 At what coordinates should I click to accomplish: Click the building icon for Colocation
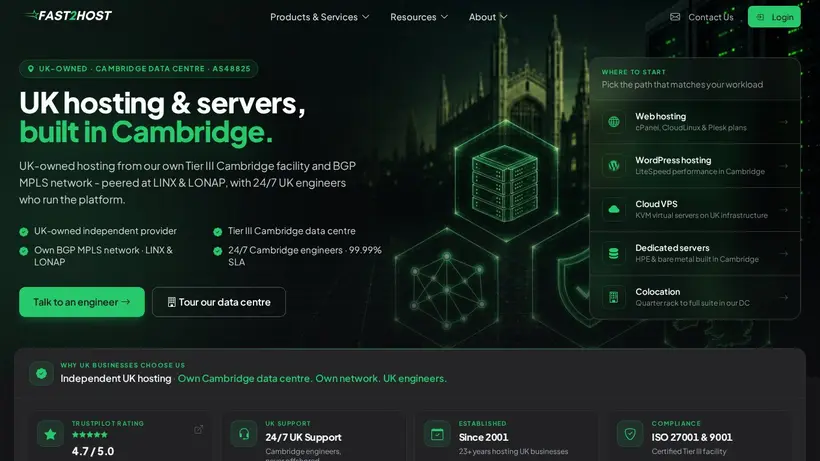point(614,297)
